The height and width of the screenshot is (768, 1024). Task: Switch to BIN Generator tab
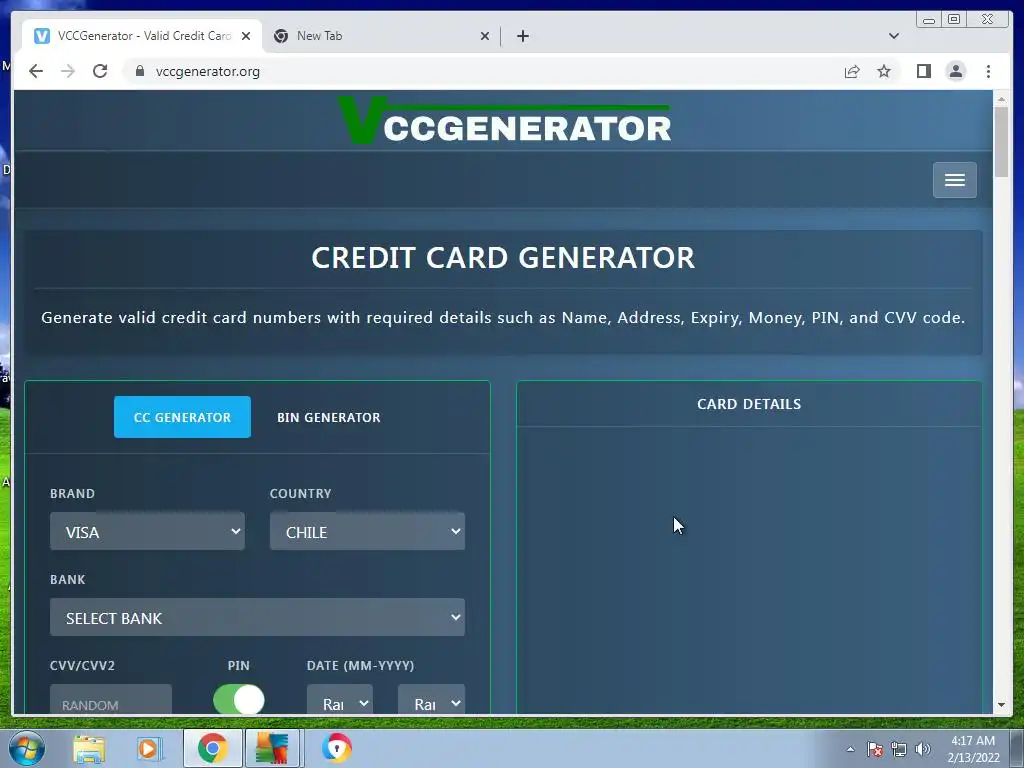tap(328, 417)
